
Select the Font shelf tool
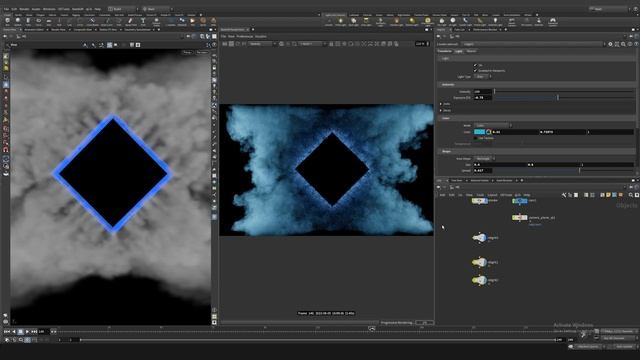143,21
